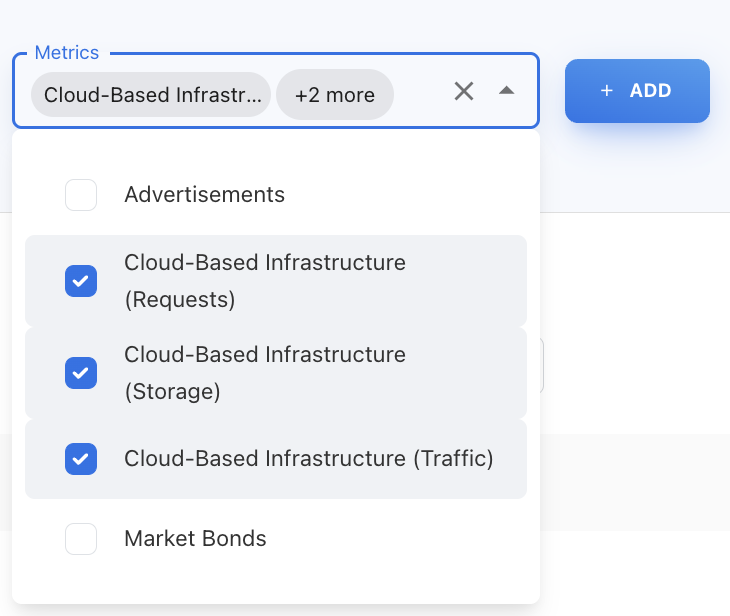This screenshot has height=616, width=730.
Task: Choose the Market Bonds option label
Action: [x=195, y=539]
